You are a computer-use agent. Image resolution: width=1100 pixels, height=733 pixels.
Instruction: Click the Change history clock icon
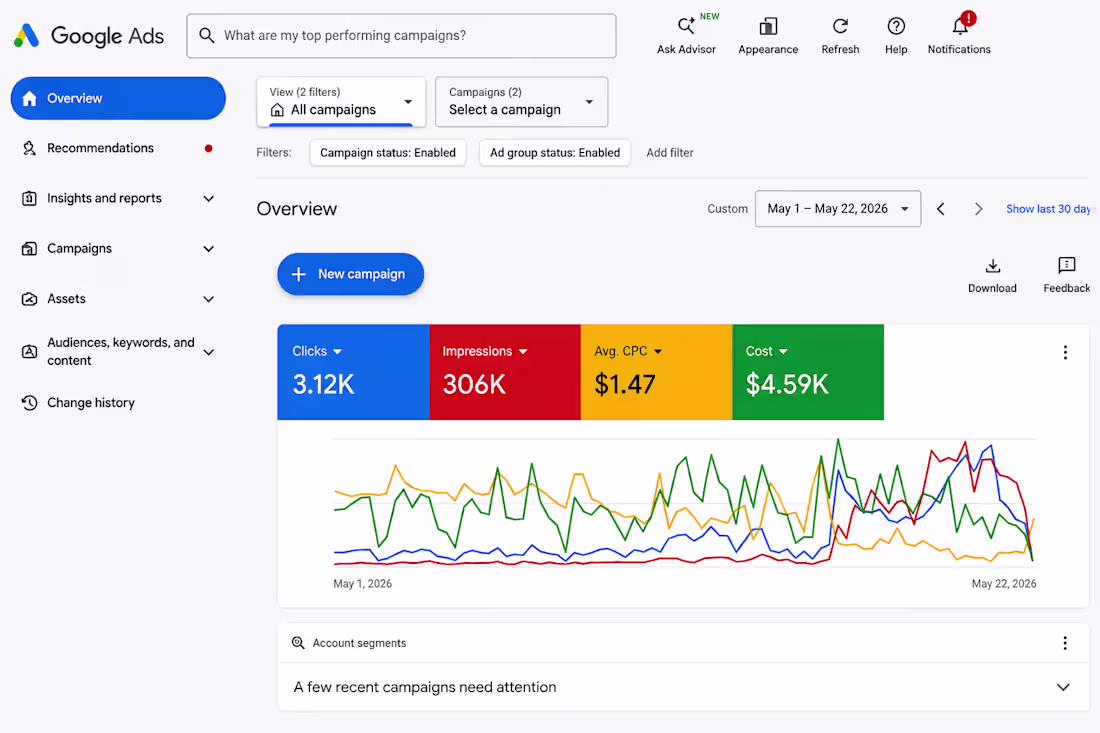click(x=29, y=403)
